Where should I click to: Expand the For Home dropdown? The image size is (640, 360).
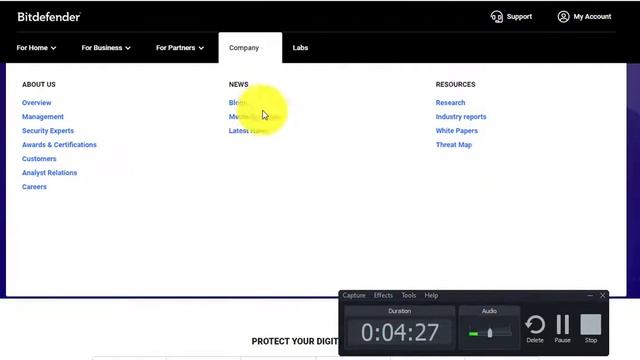pos(36,48)
